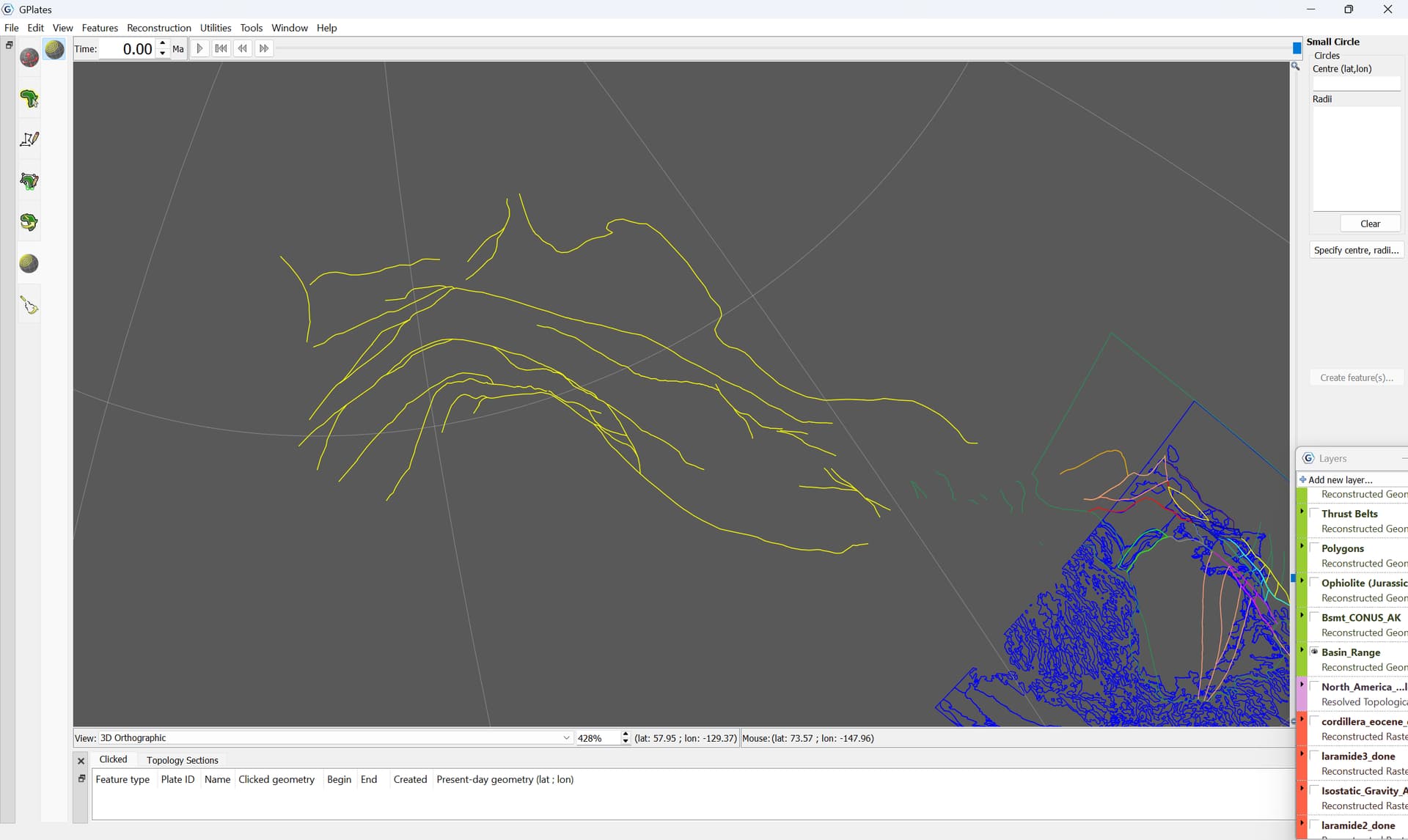Screen dimensions: 1408x840
Task: Step animation backward one frame
Action: point(242,48)
